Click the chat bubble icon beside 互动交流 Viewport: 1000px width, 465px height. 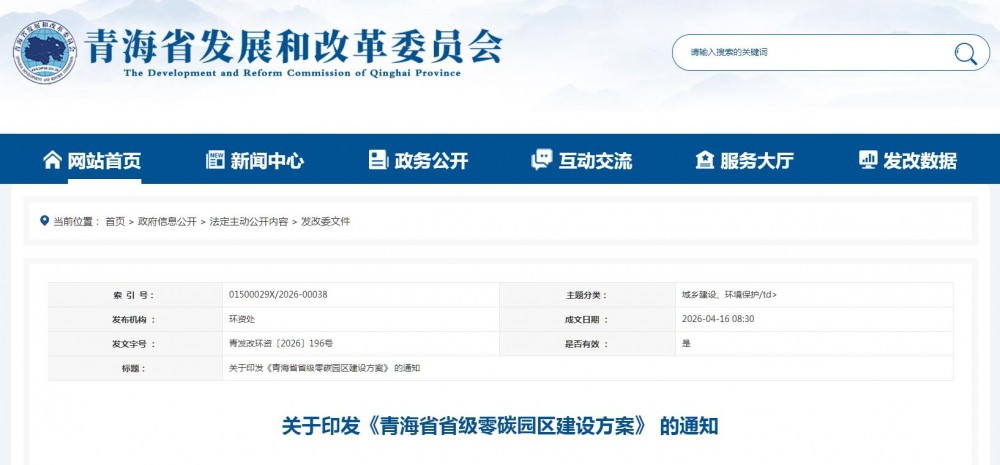click(542, 160)
